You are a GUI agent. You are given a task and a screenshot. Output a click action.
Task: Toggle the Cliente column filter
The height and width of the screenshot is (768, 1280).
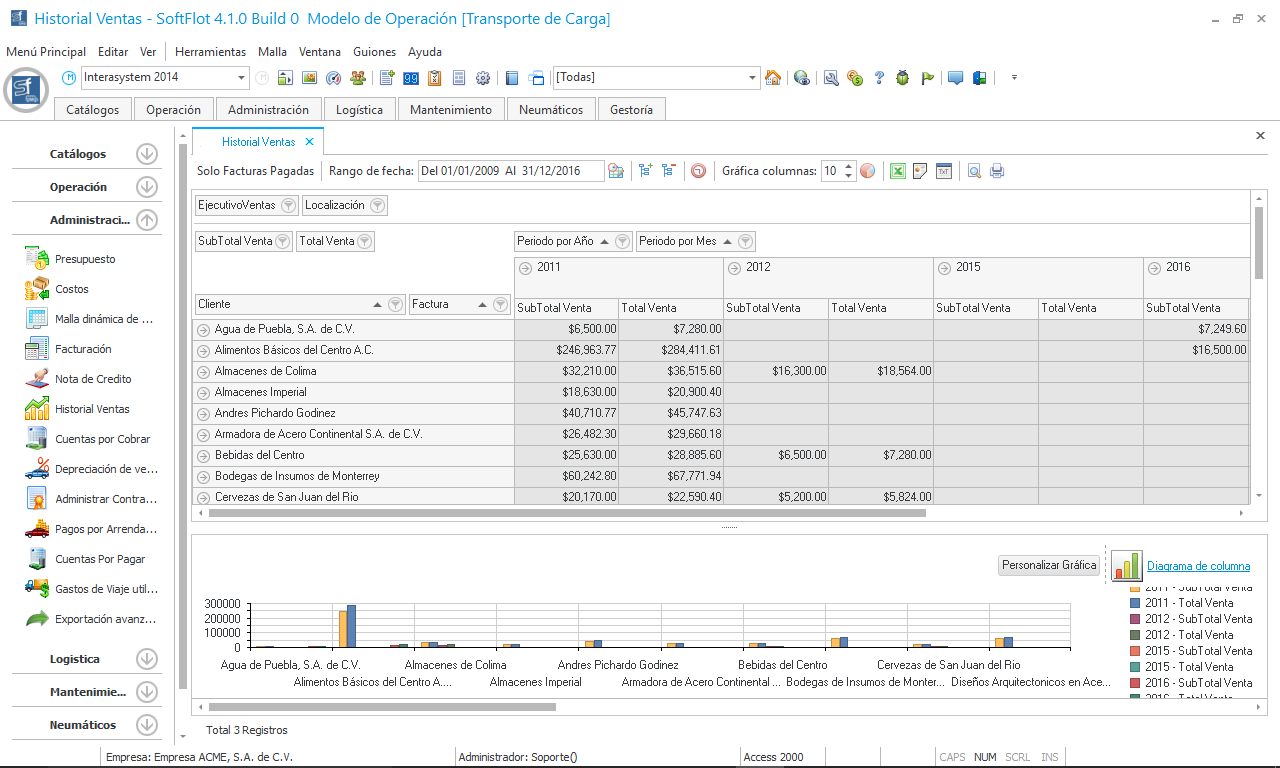pos(395,304)
